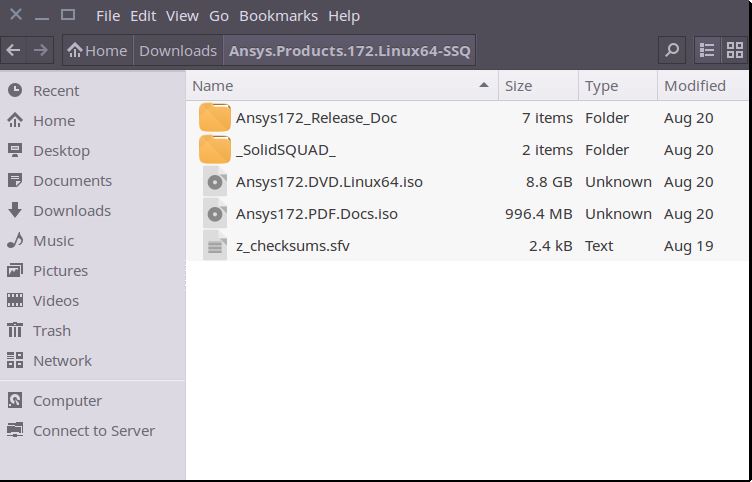Click the Text type cell

coord(599,246)
